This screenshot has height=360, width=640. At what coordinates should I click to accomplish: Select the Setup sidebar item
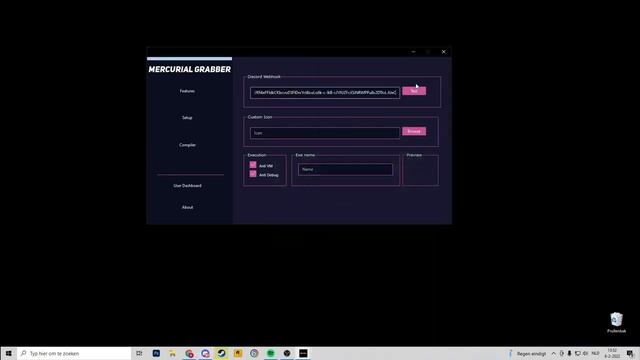pyautogui.click(x=187, y=118)
